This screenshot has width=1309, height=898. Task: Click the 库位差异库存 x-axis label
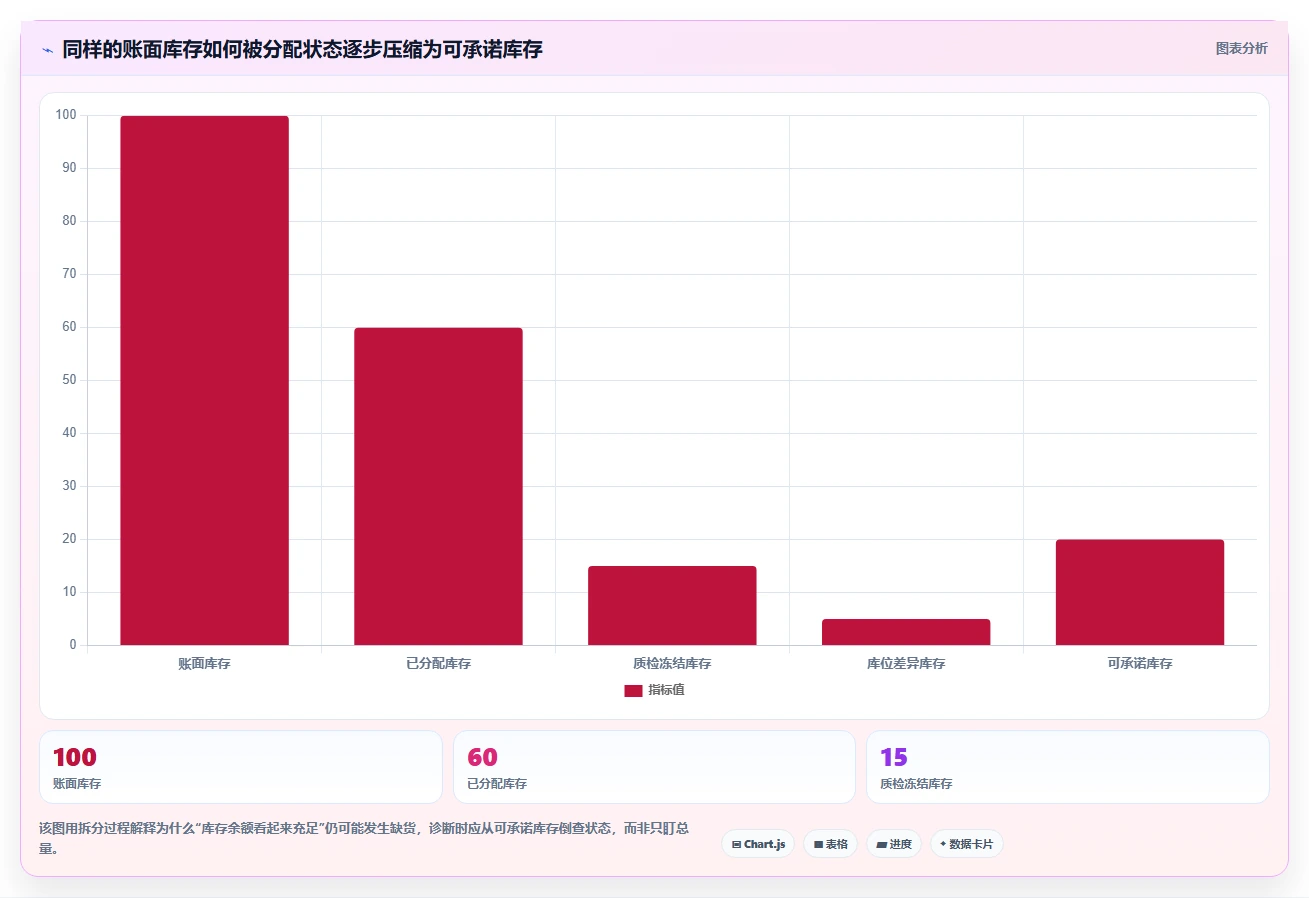pos(906,664)
